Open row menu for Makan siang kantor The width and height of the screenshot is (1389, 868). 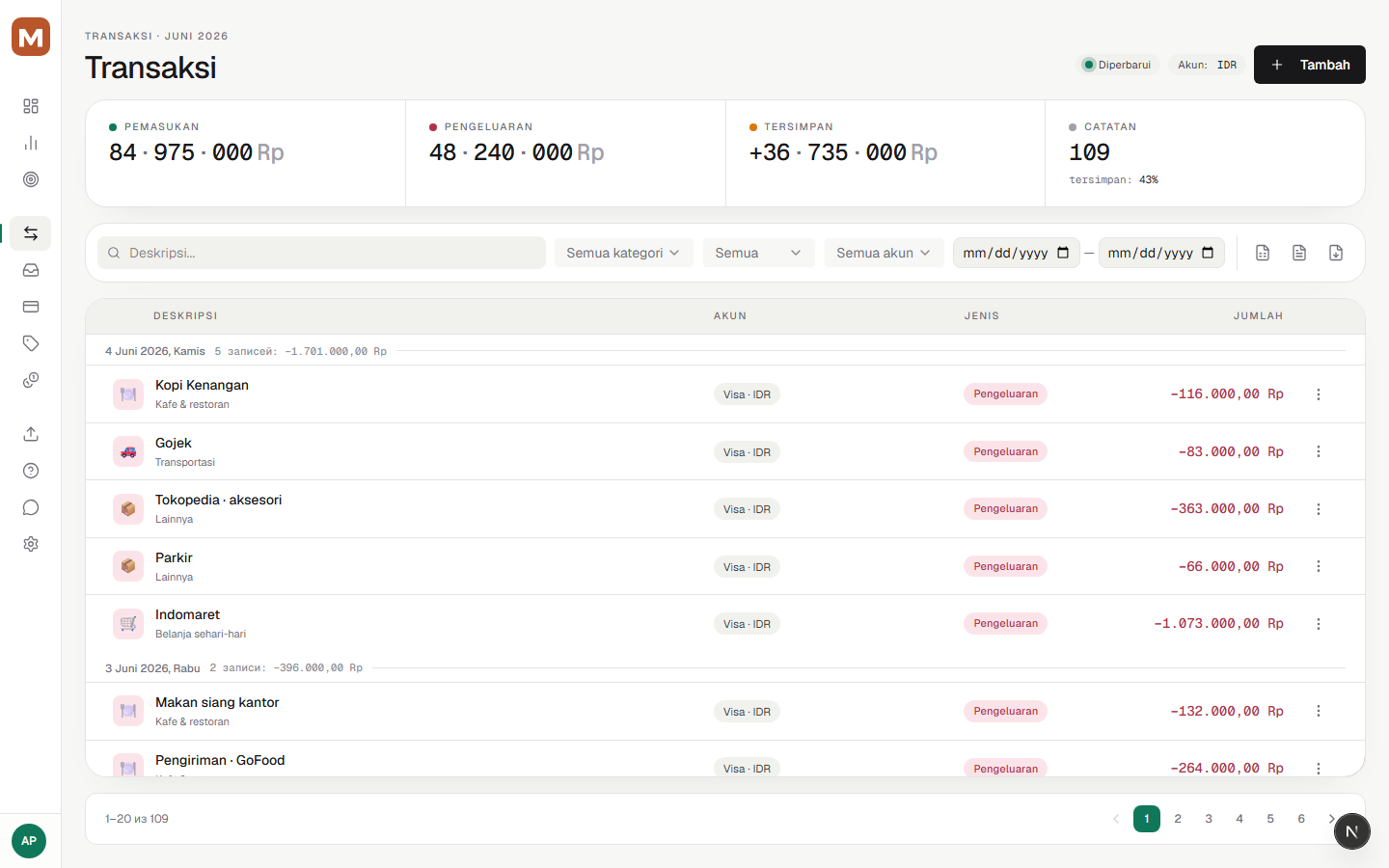coord(1319,711)
